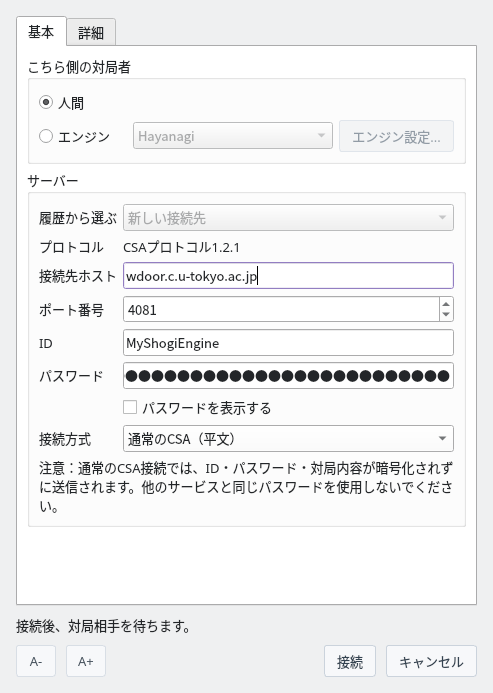Decrease font size with A- button

tap(36, 661)
